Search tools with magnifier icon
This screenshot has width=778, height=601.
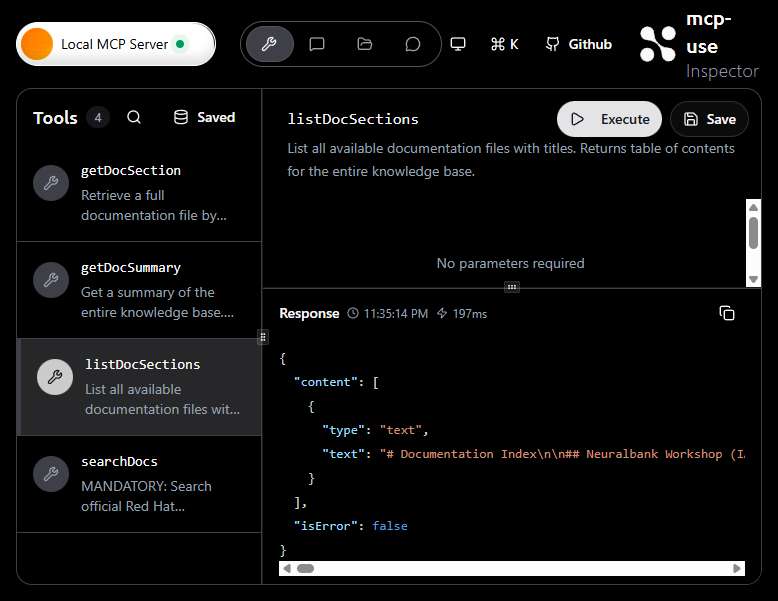pyautogui.click(x=133, y=117)
